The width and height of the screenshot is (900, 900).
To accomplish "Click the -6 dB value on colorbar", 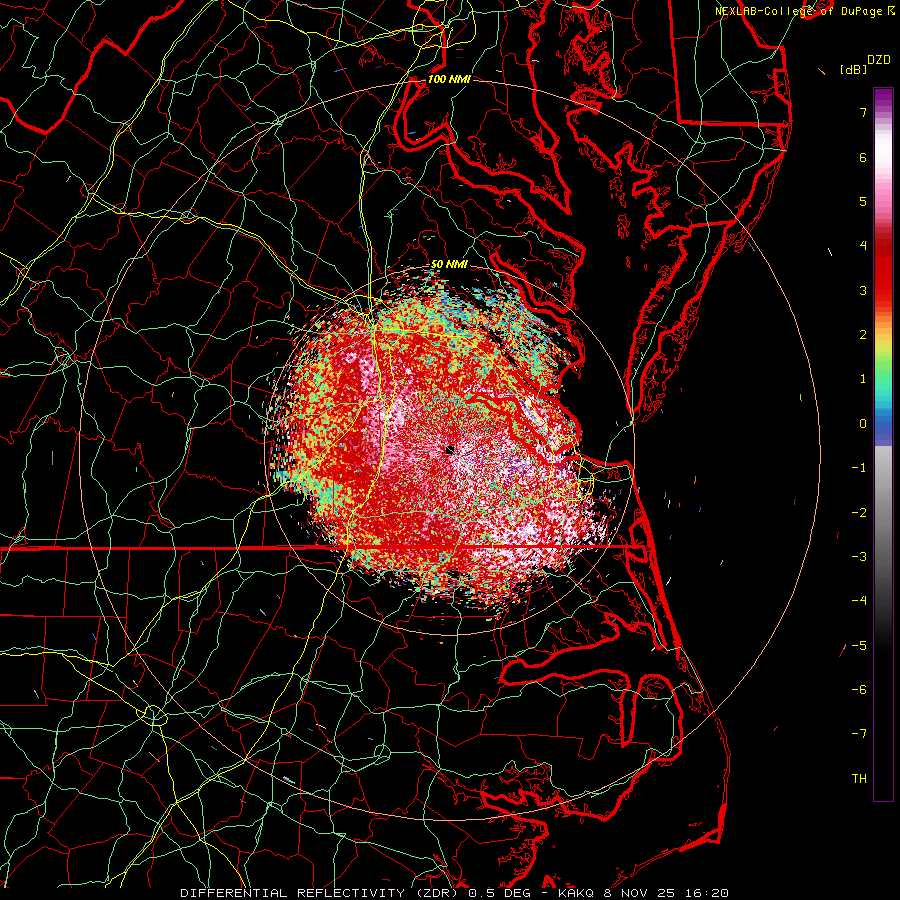I will coord(859,689).
